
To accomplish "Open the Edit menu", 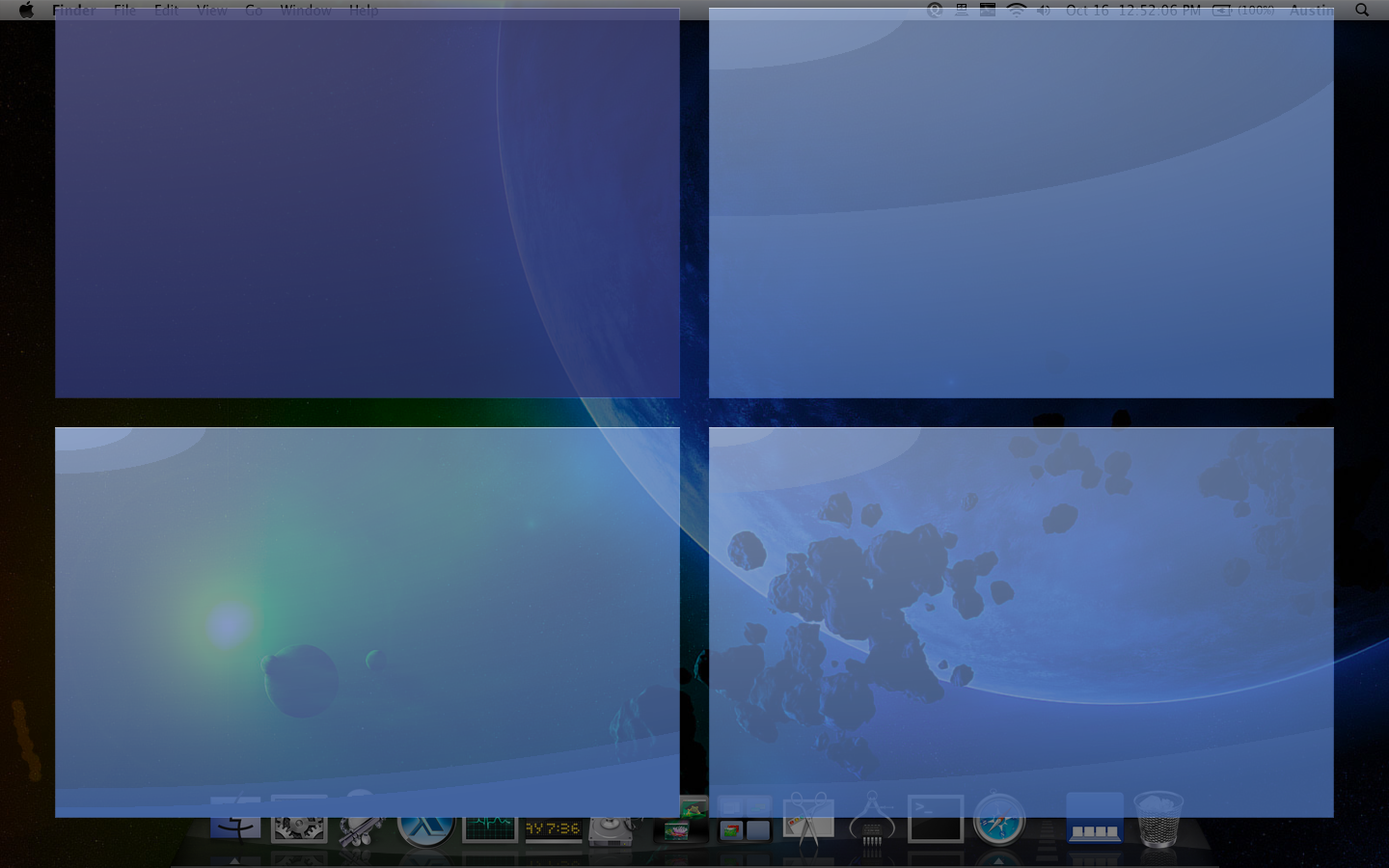I will coord(166,10).
